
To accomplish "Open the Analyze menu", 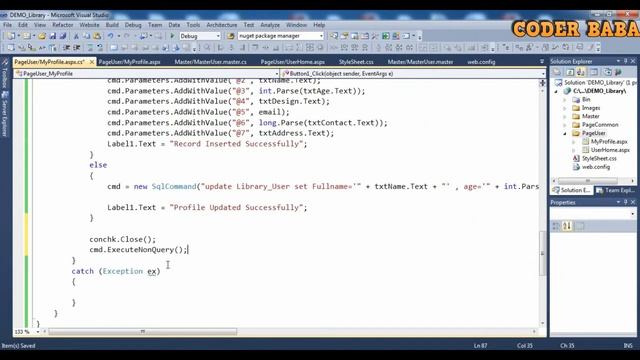I will click(x=270, y=25).
